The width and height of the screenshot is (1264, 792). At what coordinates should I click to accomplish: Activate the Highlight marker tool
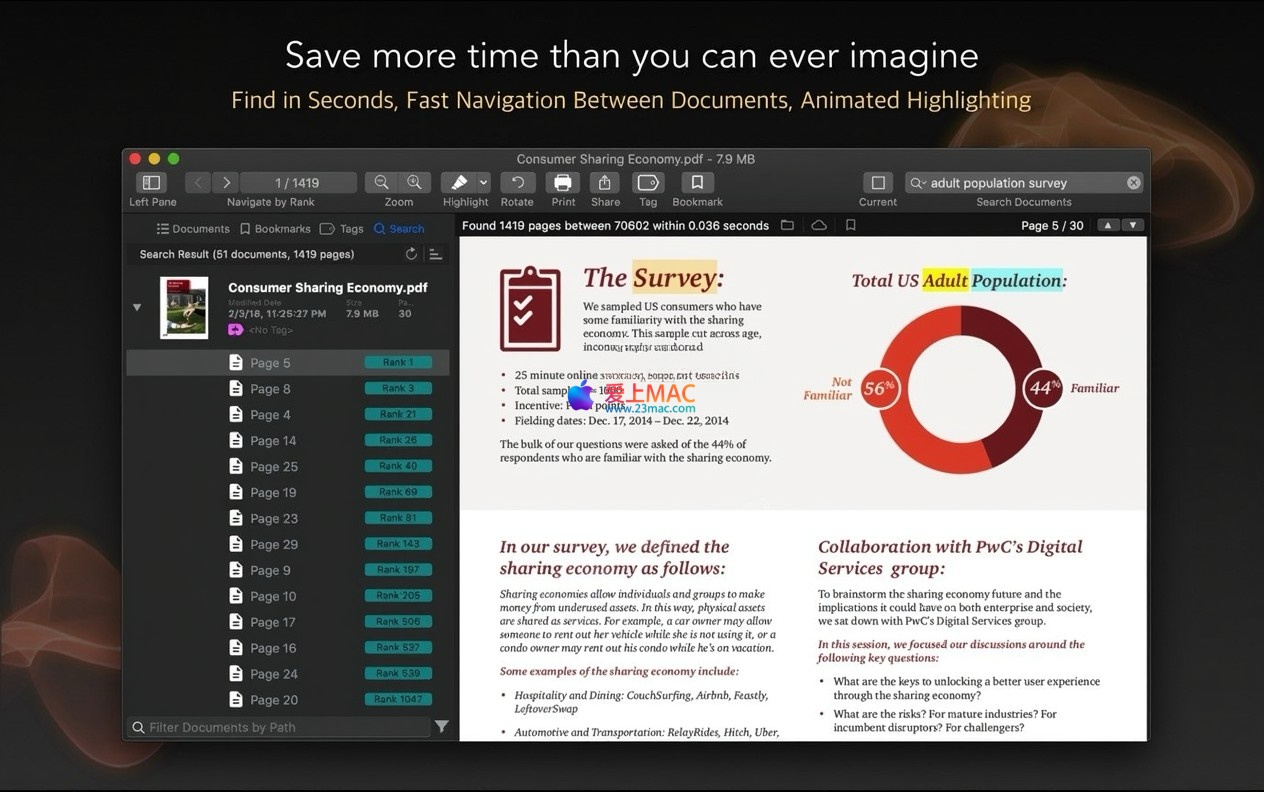(459, 183)
